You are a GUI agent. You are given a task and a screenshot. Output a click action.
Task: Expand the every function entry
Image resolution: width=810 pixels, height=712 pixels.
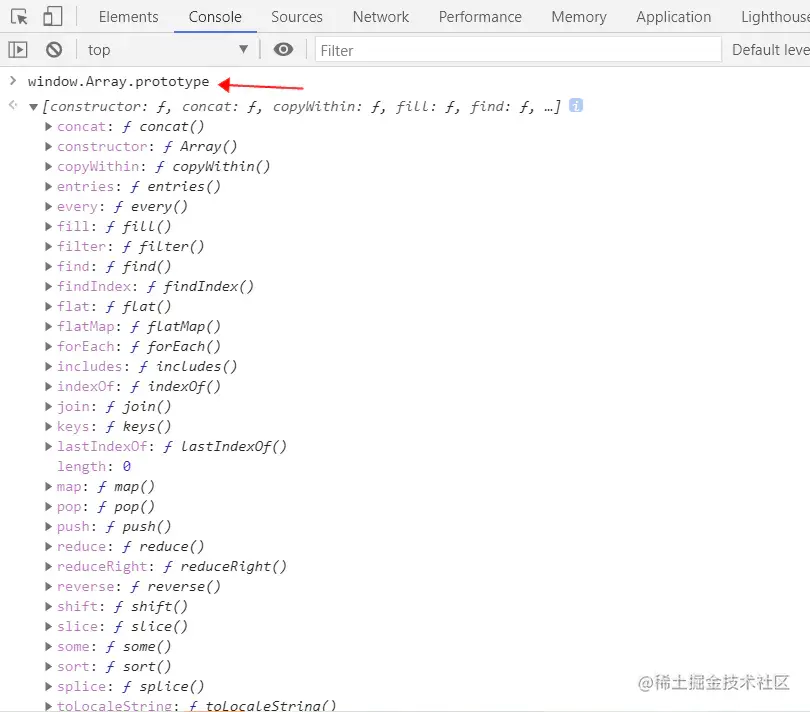tap(48, 207)
